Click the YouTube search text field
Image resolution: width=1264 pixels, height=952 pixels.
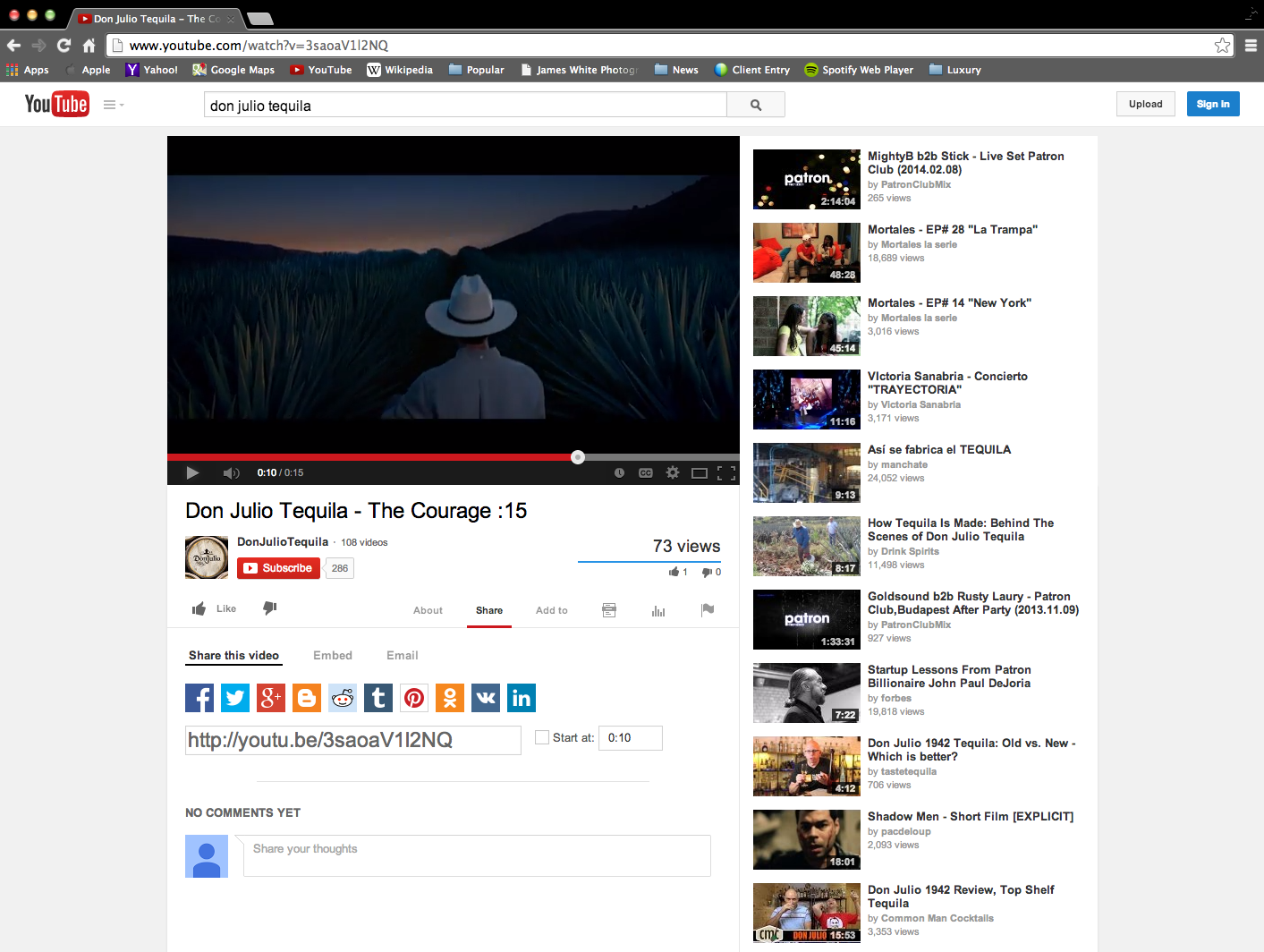(x=465, y=105)
